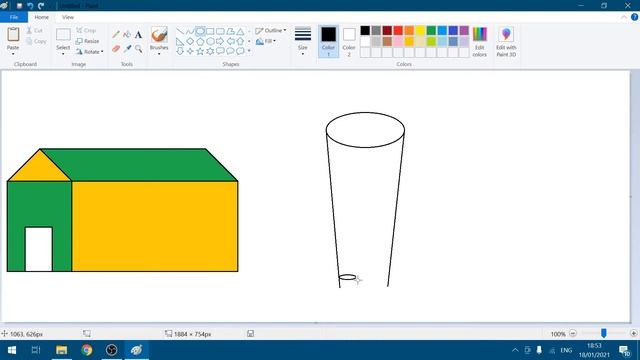Choose the Rounded rectangle shape

click(x=220, y=31)
